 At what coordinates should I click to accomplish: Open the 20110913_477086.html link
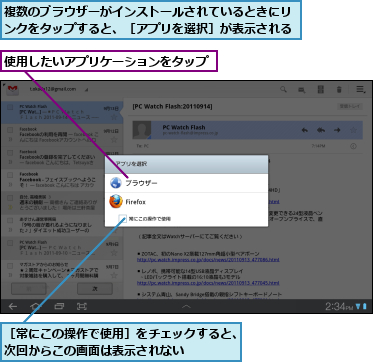(x=208, y=260)
